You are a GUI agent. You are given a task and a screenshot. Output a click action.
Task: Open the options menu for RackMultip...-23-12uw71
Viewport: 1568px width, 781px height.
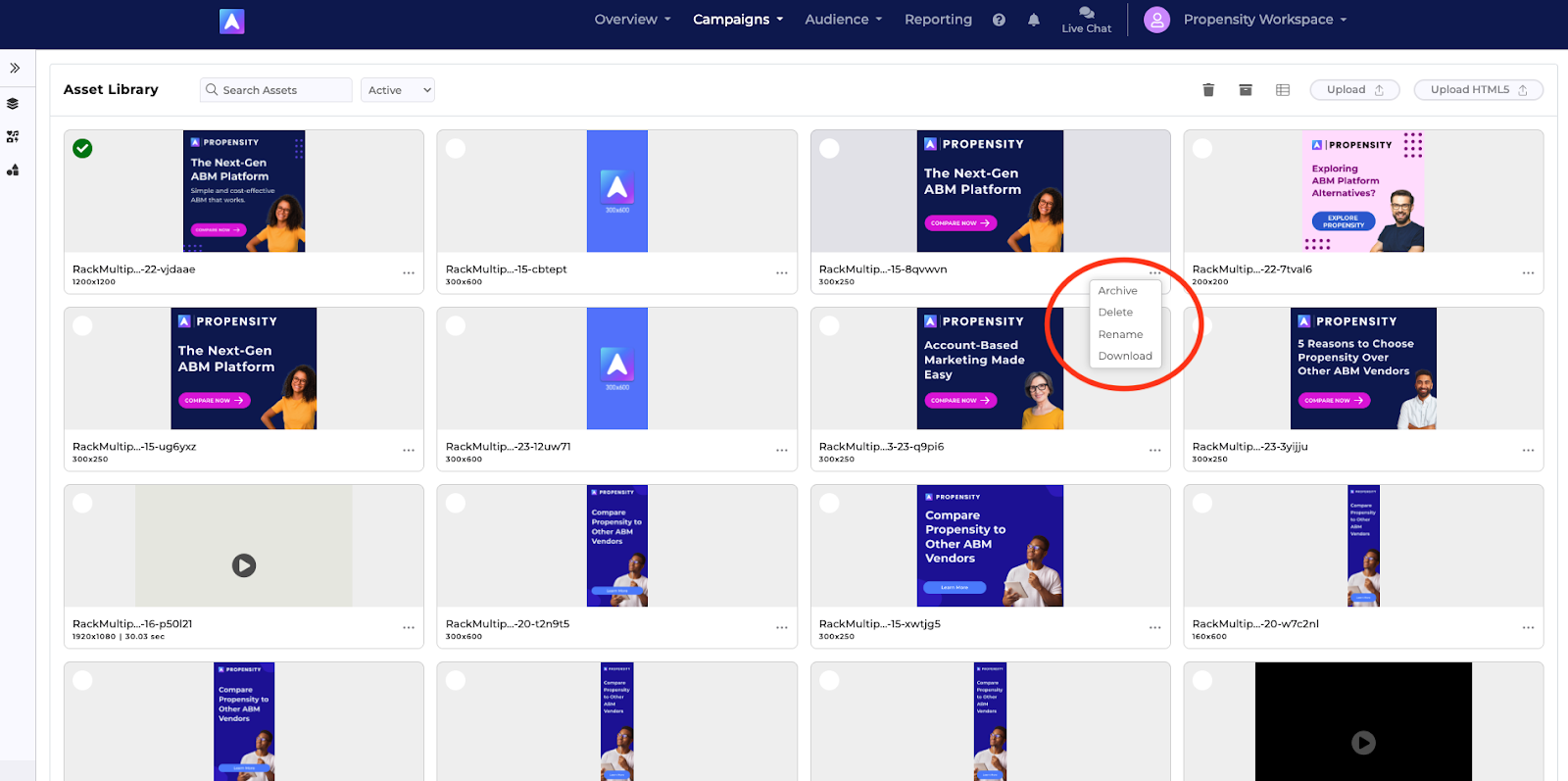pyautogui.click(x=782, y=451)
